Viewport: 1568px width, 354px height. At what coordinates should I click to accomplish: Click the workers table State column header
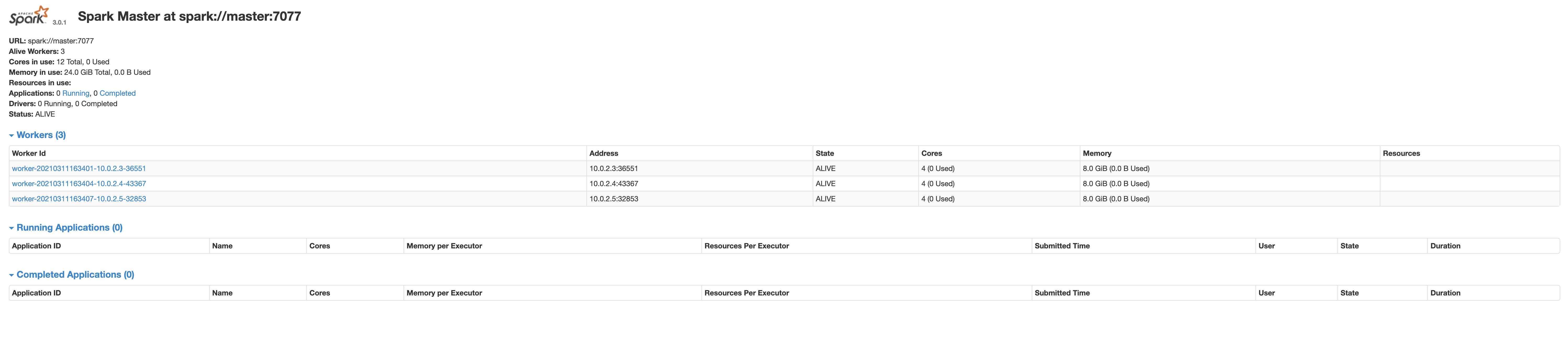pos(825,153)
